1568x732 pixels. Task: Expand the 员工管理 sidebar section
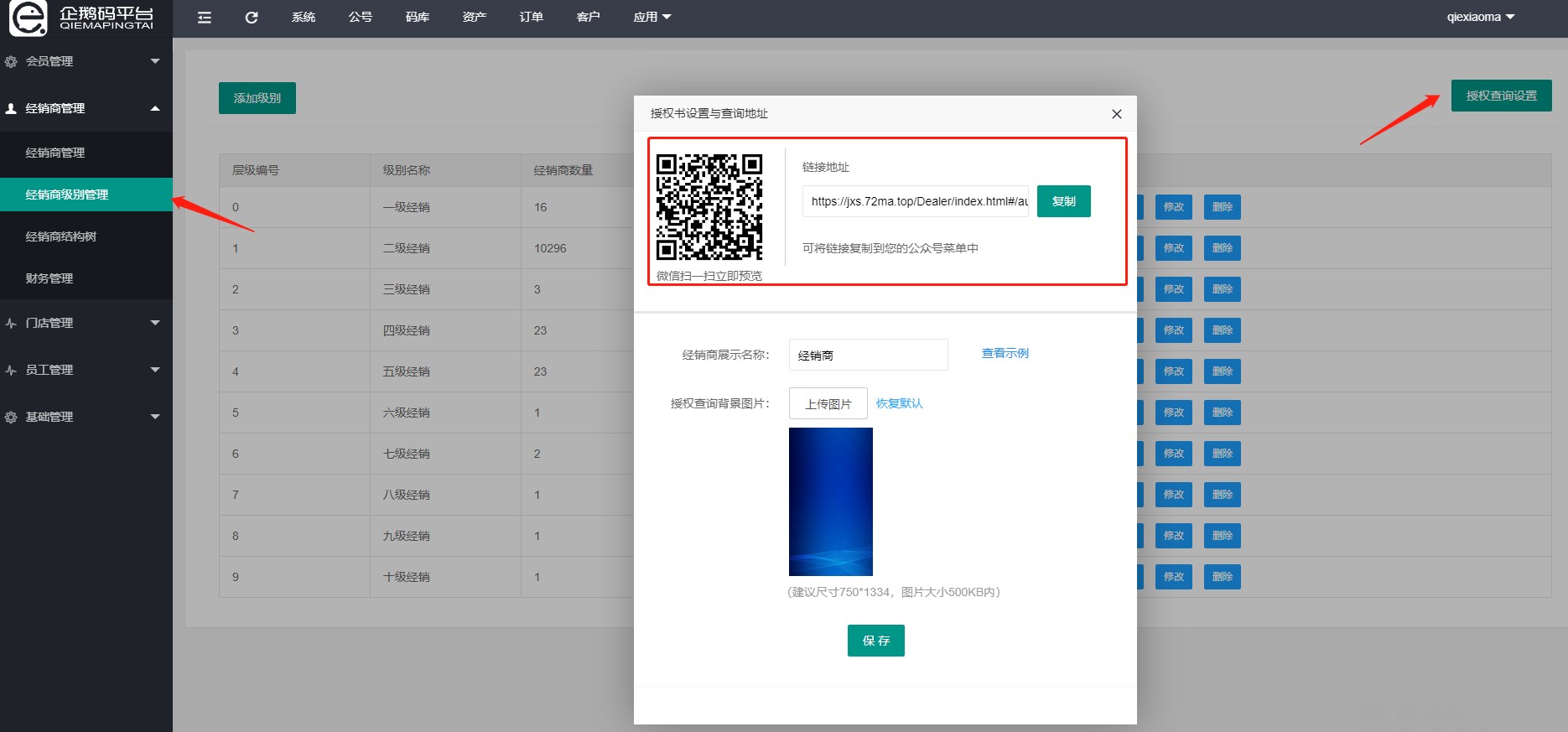coord(86,370)
